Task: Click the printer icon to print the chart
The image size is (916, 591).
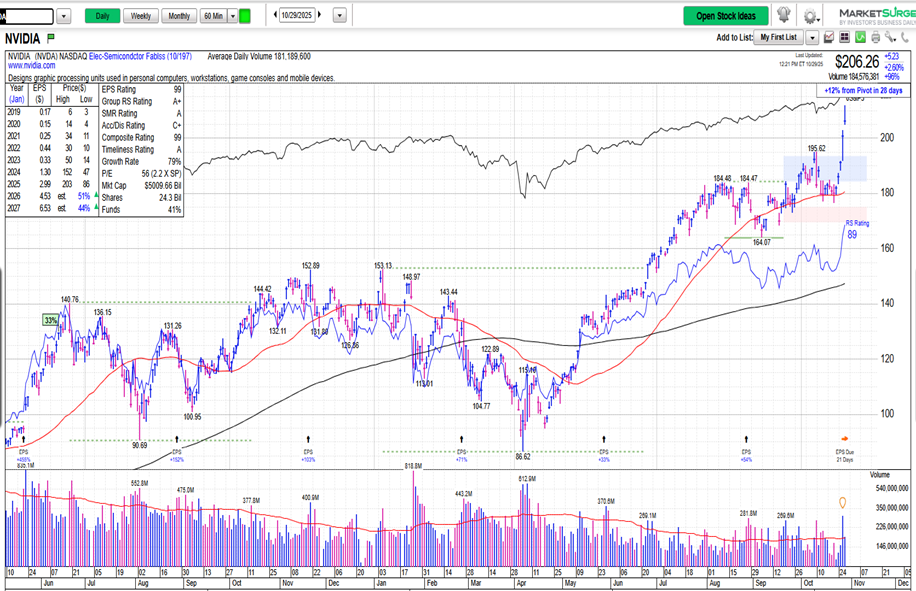Action: click(x=876, y=37)
